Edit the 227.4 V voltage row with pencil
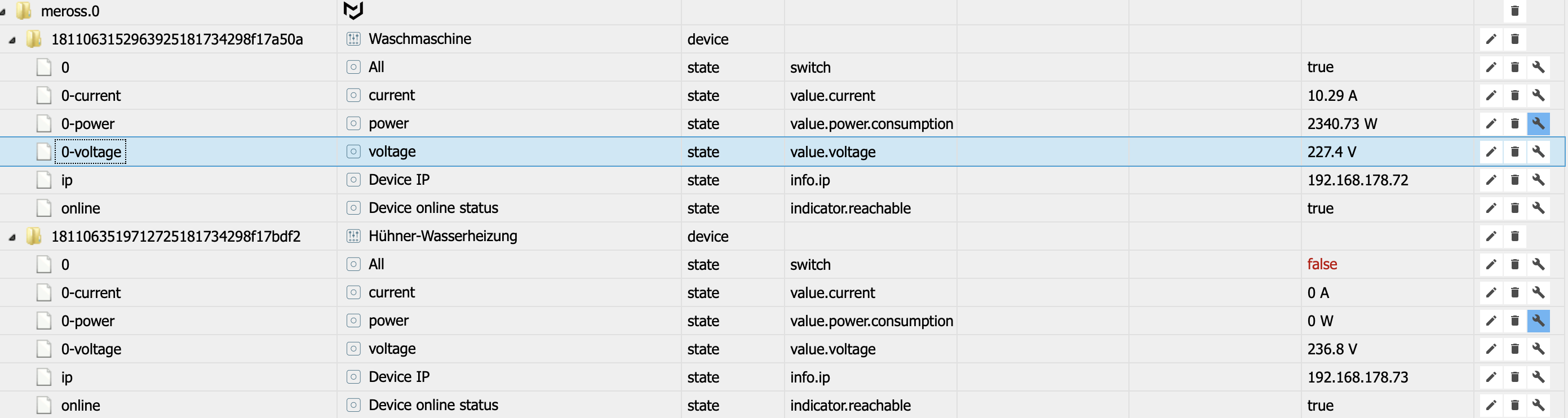 point(1491,152)
